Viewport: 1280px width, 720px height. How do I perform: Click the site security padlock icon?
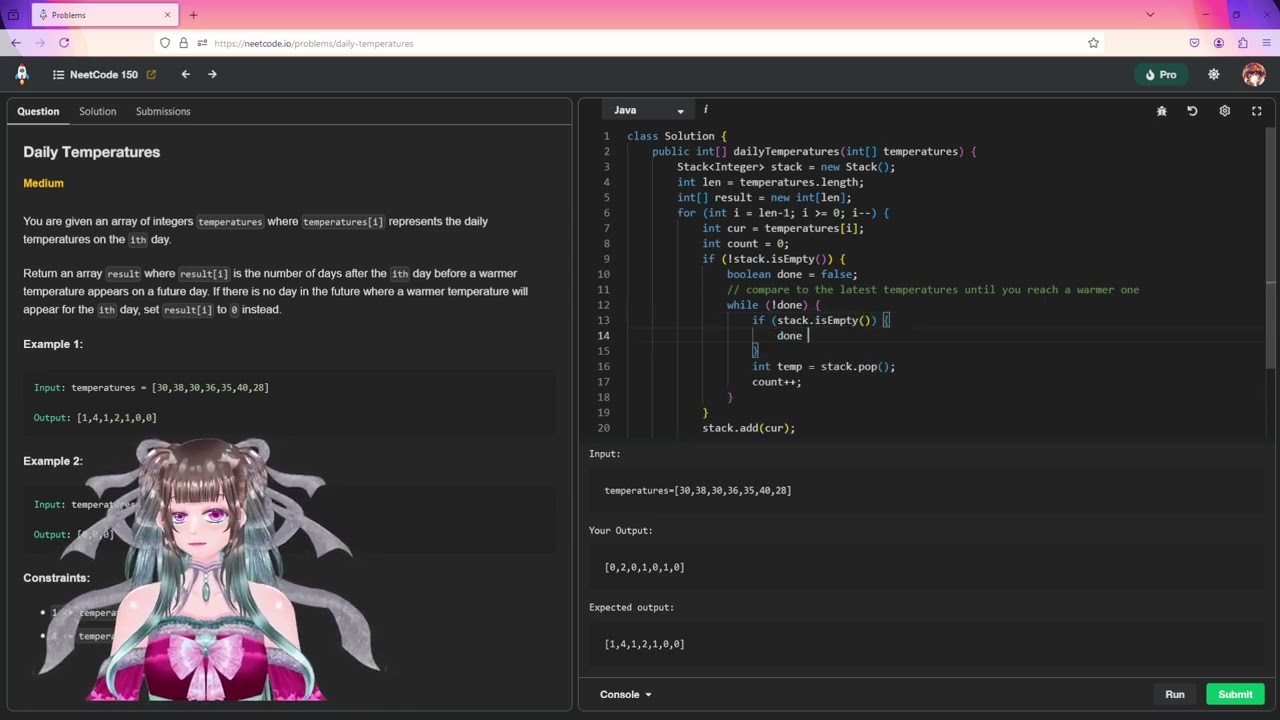[183, 43]
